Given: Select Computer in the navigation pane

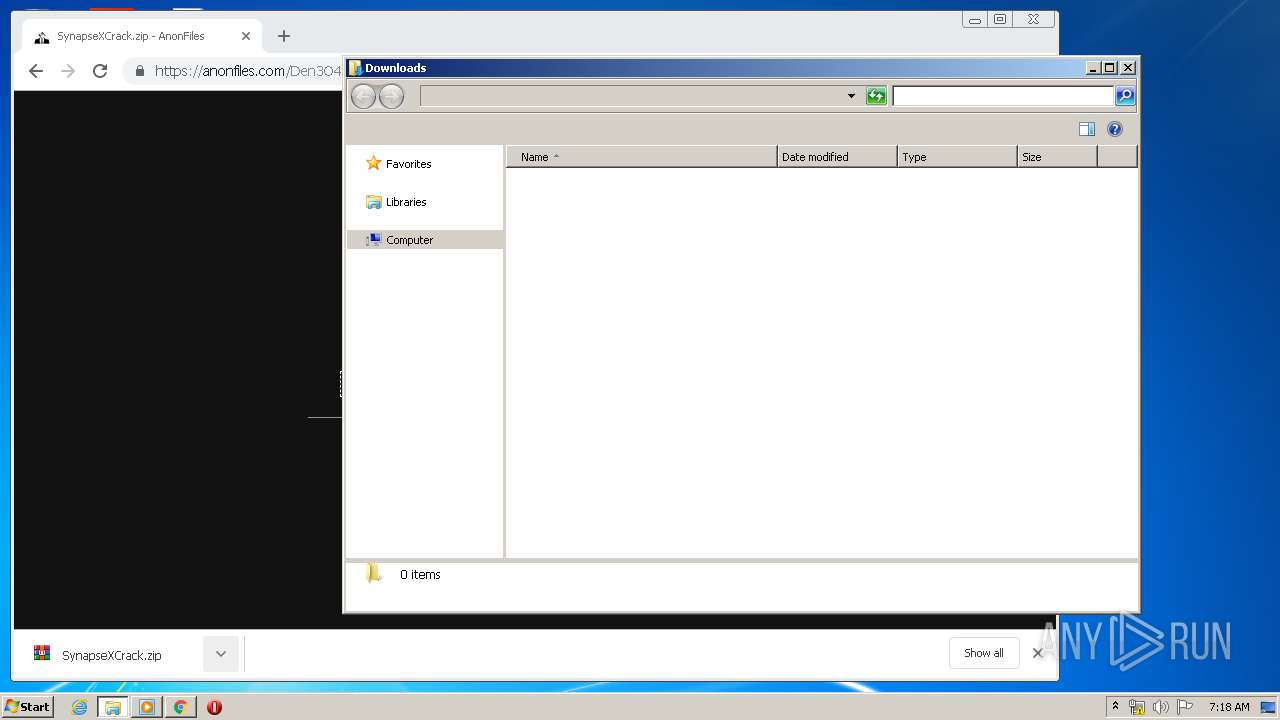Looking at the screenshot, I should [x=425, y=240].
